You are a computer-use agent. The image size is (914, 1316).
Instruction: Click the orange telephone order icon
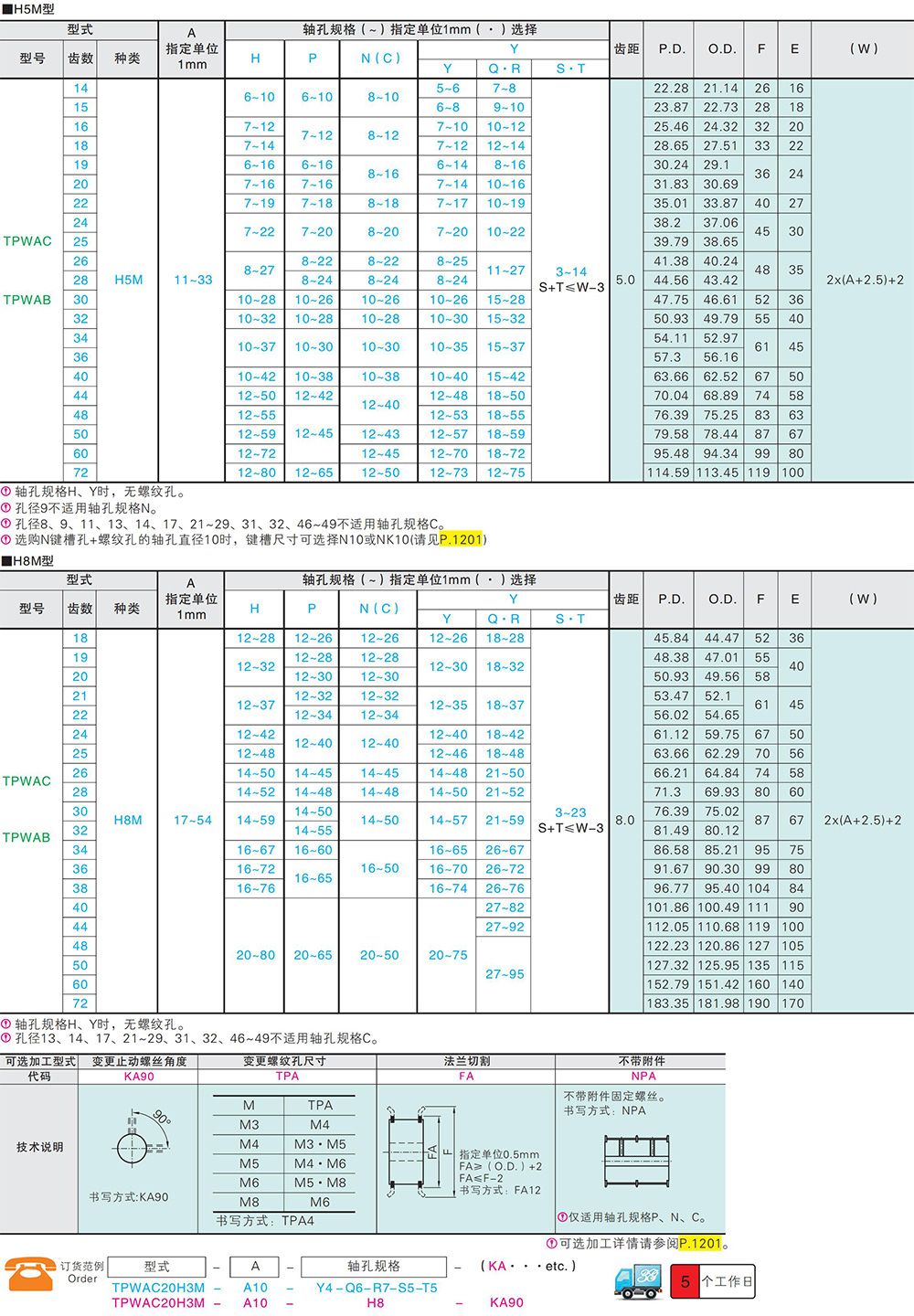pyautogui.click(x=30, y=1276)
